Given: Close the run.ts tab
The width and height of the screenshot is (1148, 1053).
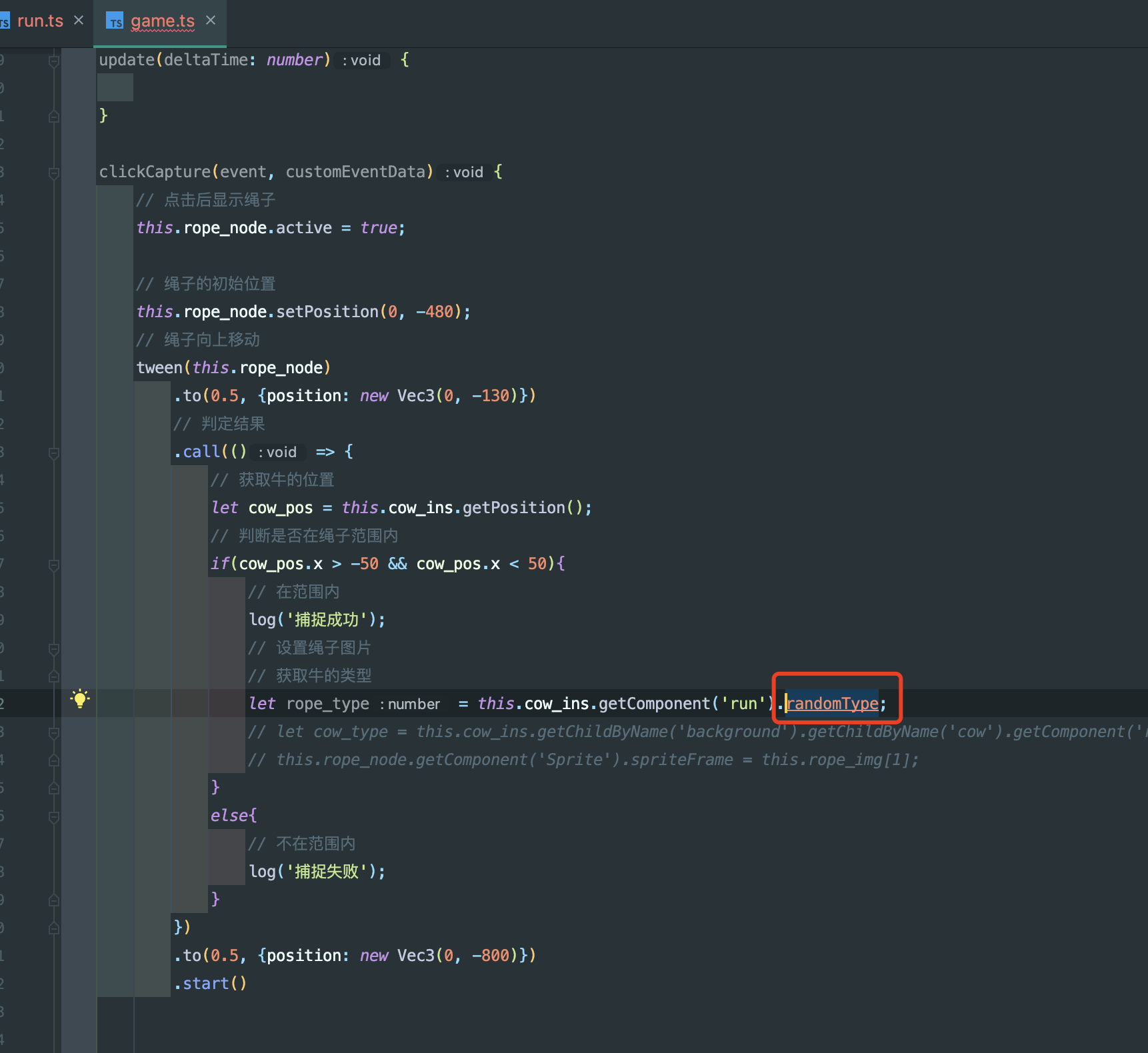Looking at the screenshot, I should pyautogui.click(x=79, y=21).
